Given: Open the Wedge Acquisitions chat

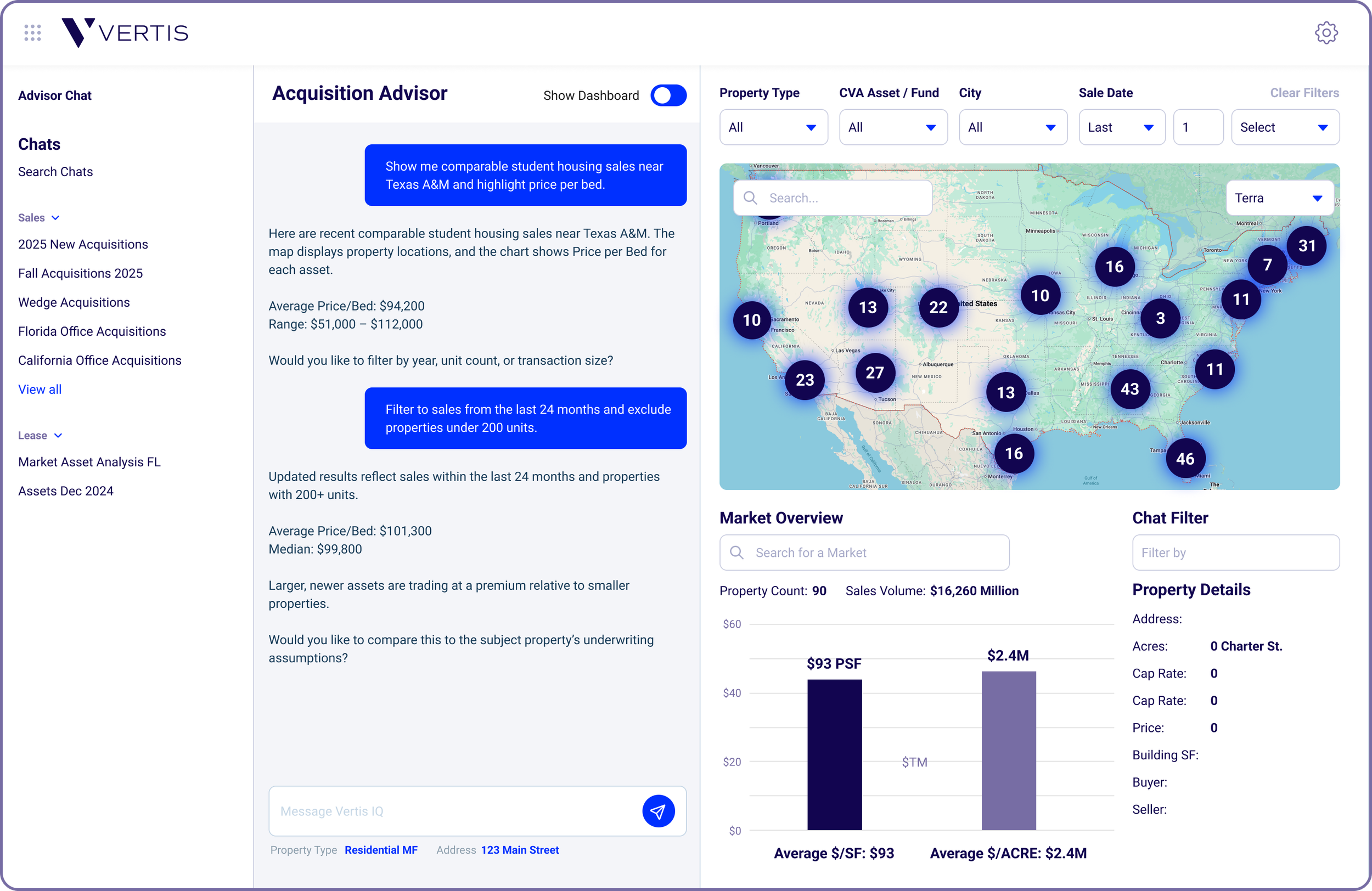Looking at the screenshot, I should pyautogui.click(x=74, y=302).
